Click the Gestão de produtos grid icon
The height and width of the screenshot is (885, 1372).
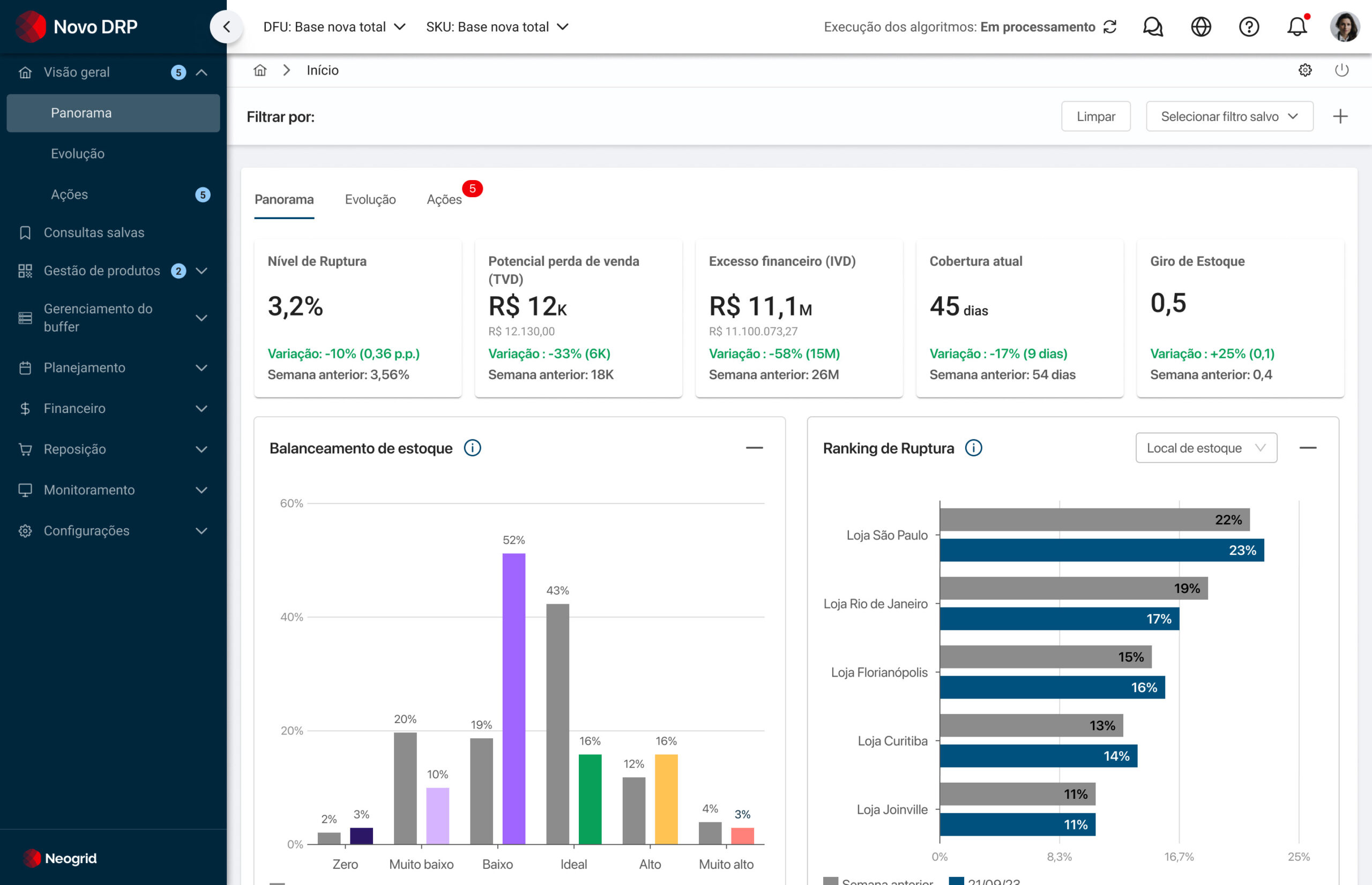pos(25,271)
